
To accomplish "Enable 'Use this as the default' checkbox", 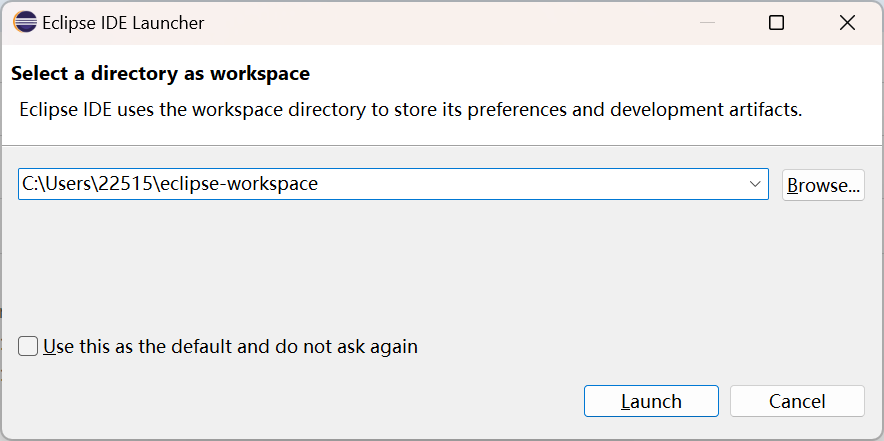I will (x=29, y=347).
